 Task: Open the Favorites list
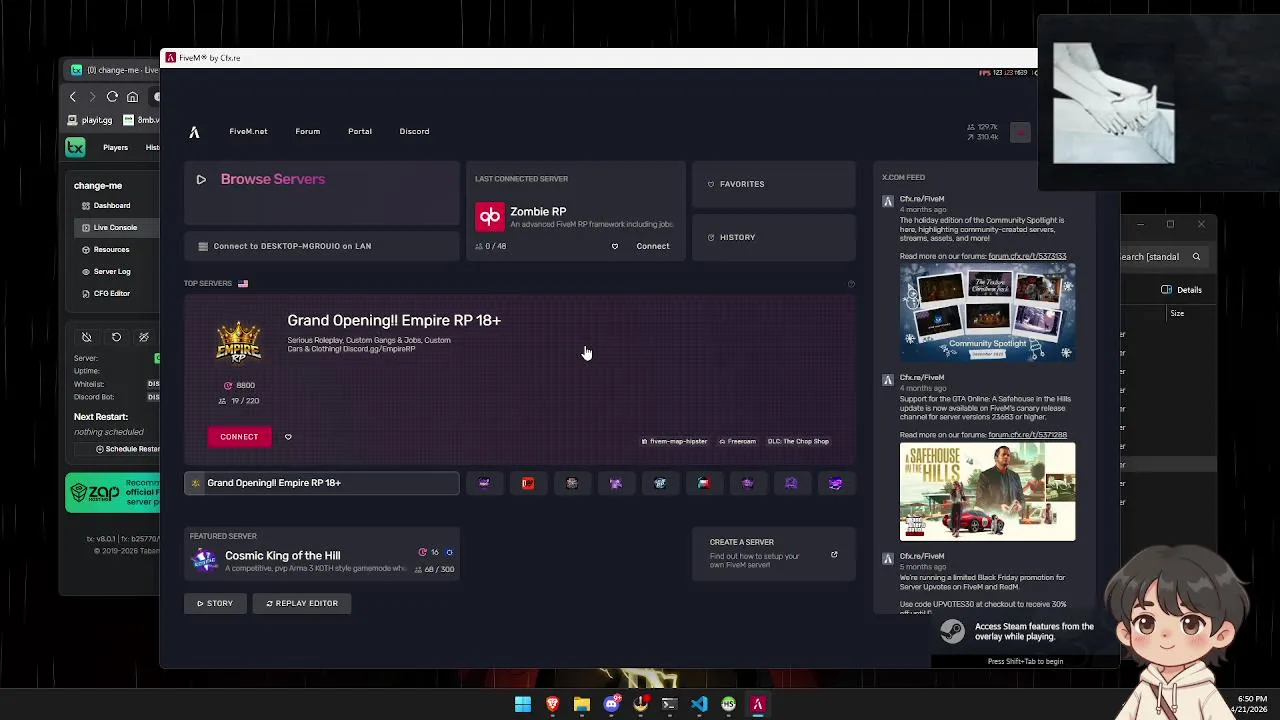click(x=774, y=184)
